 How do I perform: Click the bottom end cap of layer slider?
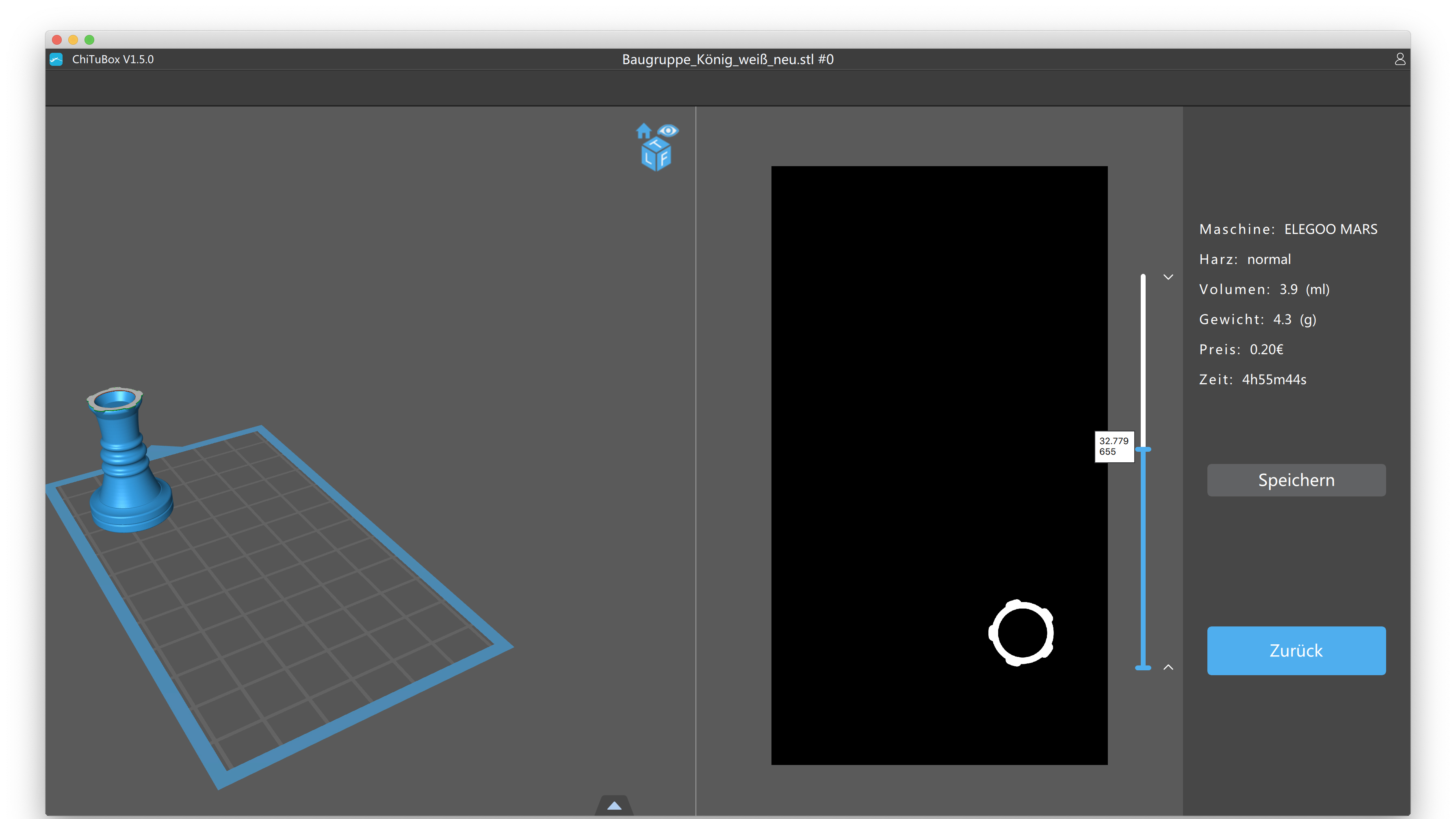tap(1143, 668)
